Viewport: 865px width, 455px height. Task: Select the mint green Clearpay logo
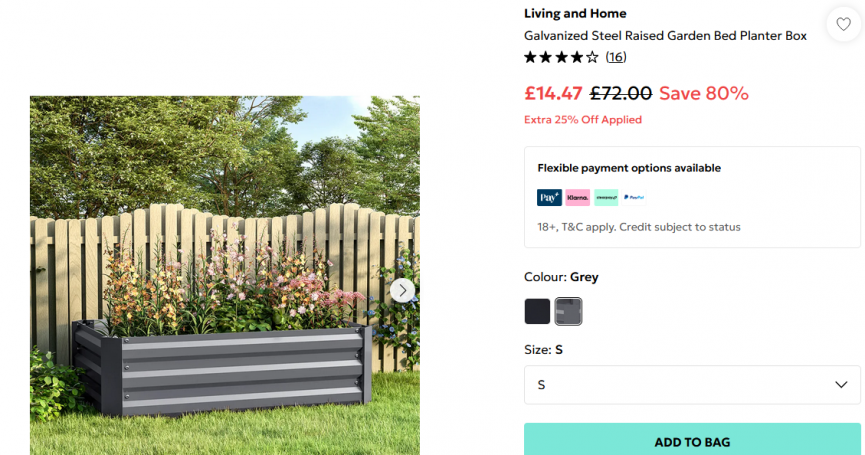pos(606,197)
